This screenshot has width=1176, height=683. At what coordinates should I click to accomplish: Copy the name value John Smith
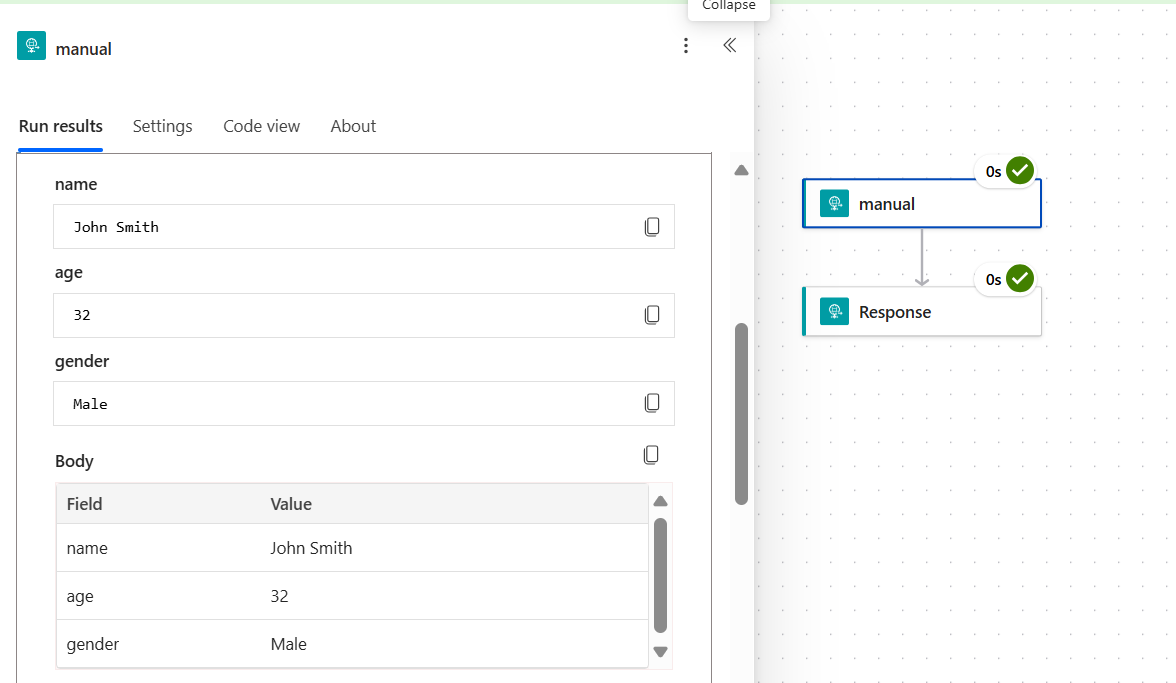[652, 226]
